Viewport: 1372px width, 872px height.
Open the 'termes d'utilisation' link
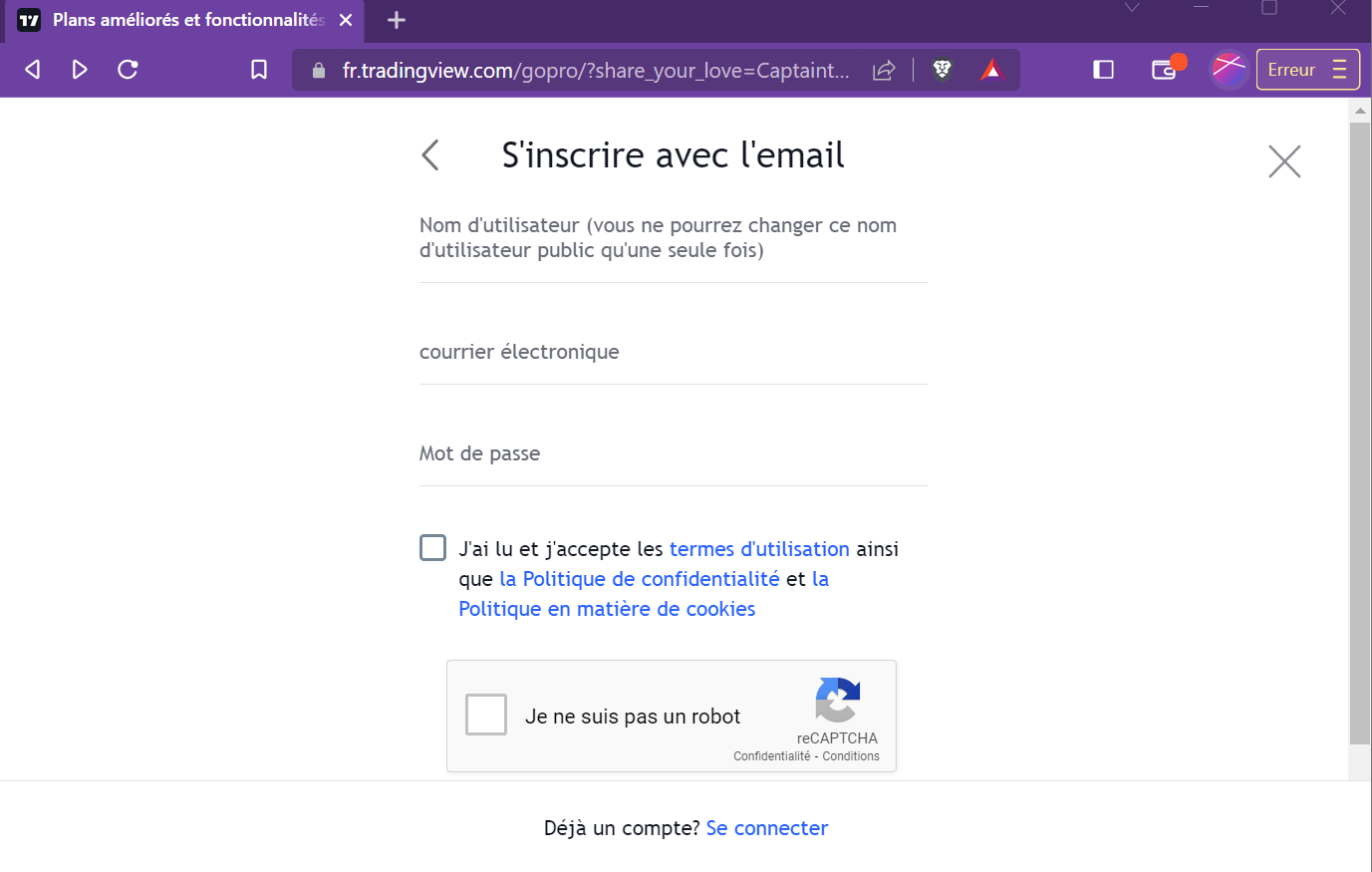click(759, 549)
